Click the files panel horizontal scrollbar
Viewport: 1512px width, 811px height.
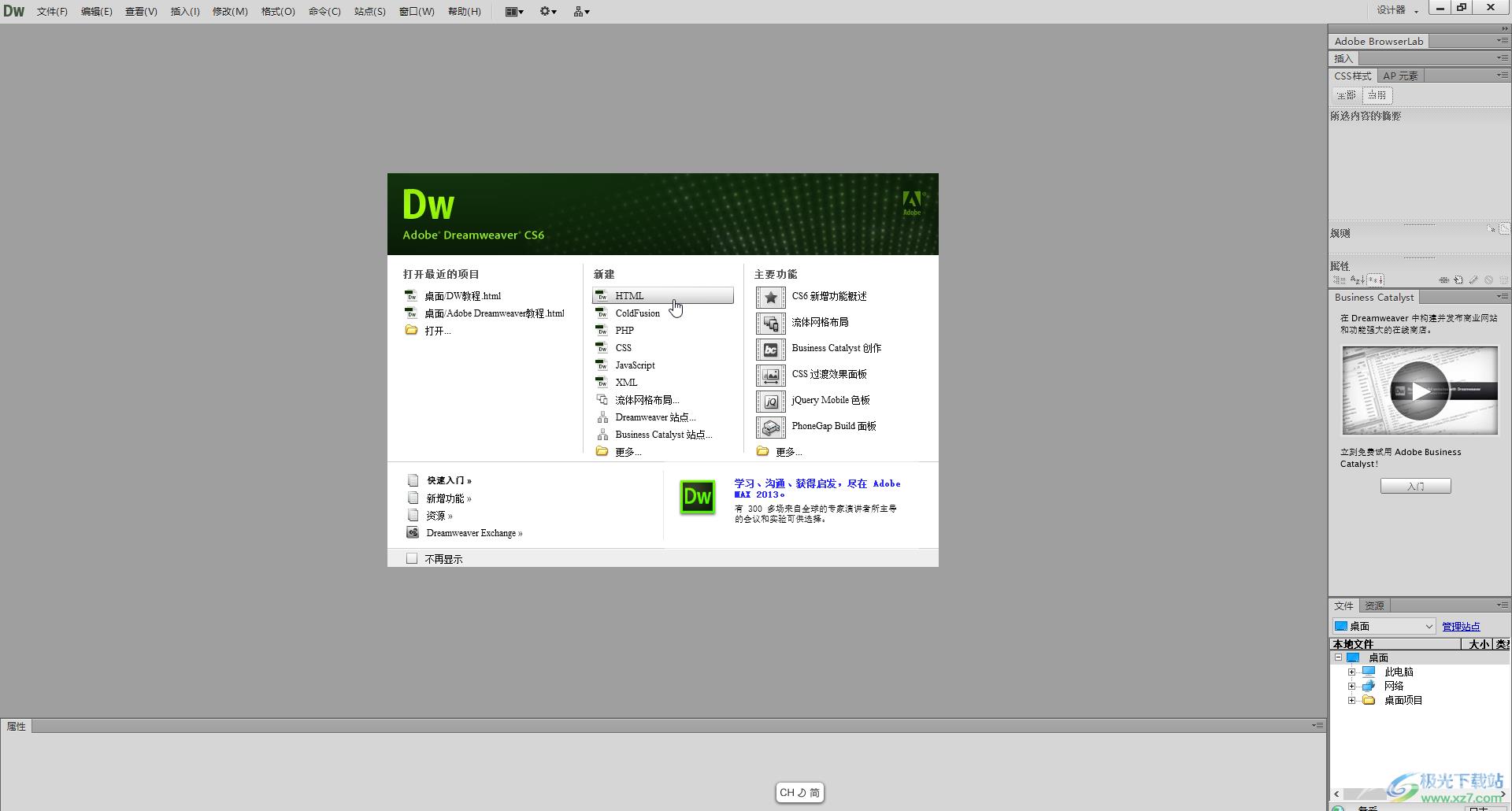(1419, 794)
